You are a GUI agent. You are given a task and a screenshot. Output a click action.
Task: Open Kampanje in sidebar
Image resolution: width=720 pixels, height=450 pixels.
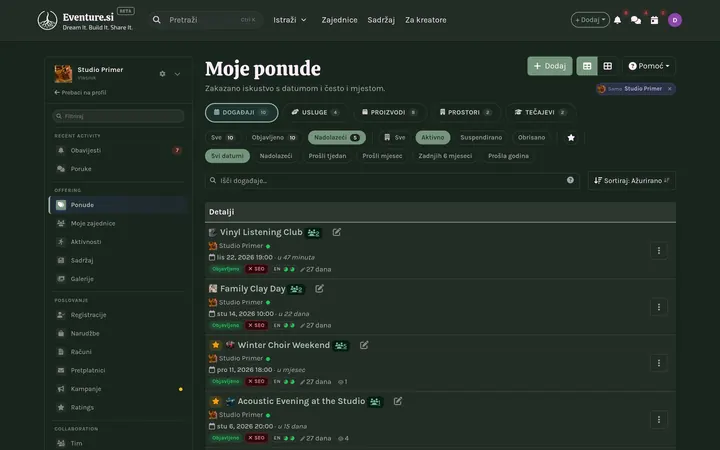(118, 389)
